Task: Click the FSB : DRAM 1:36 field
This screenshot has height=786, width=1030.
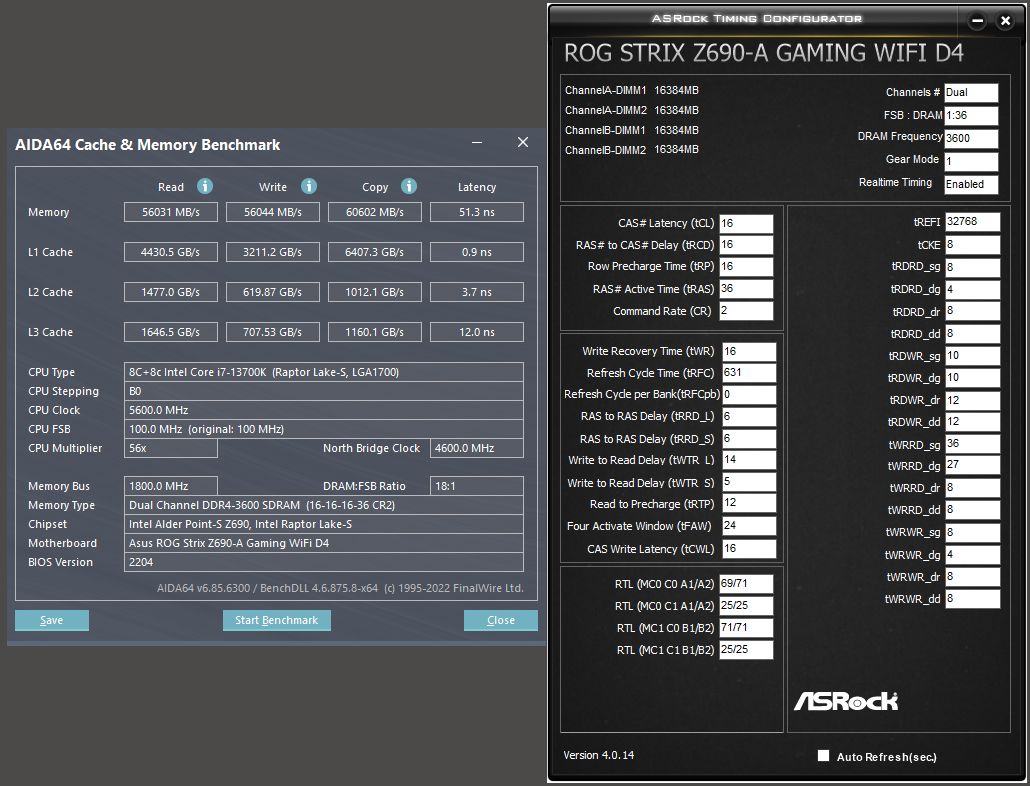Action: pos(972,116)
